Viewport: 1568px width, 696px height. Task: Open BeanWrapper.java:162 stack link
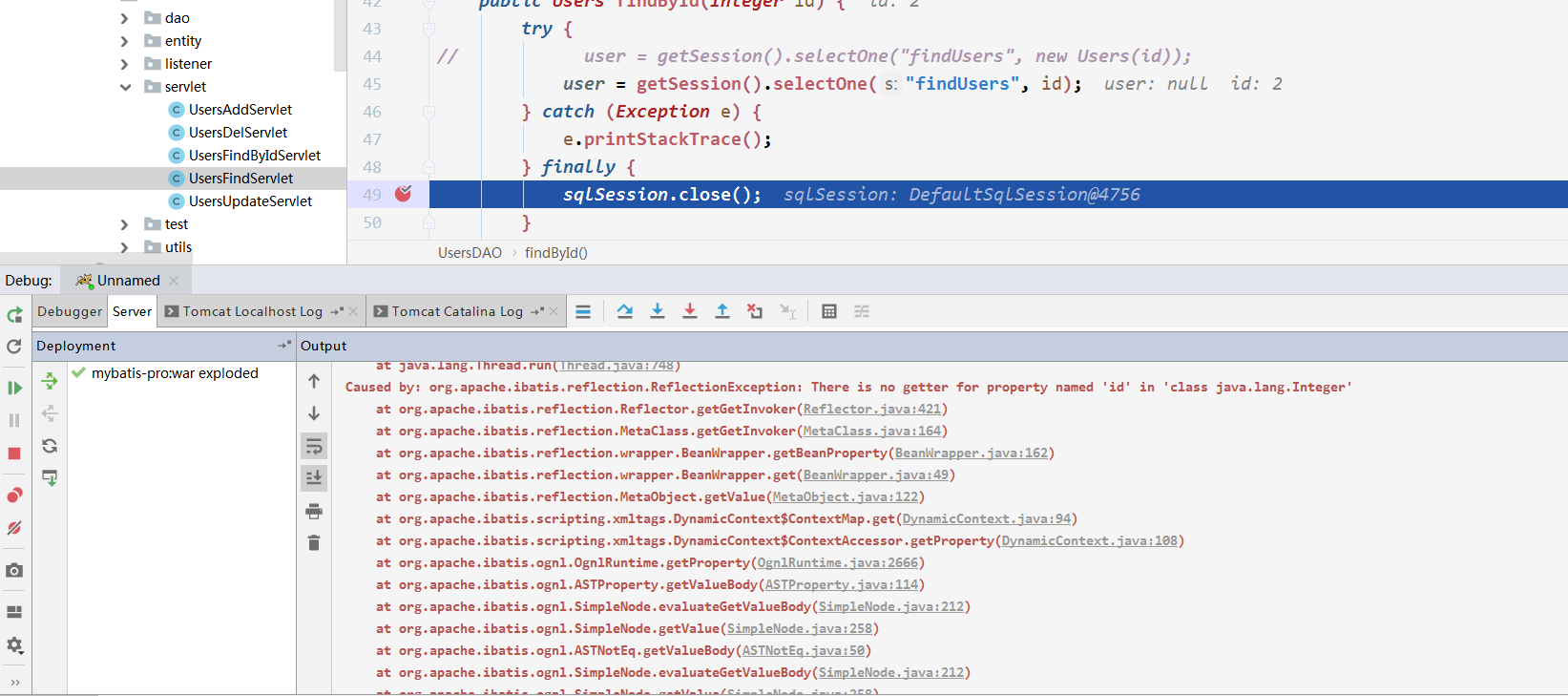(972, 453)
